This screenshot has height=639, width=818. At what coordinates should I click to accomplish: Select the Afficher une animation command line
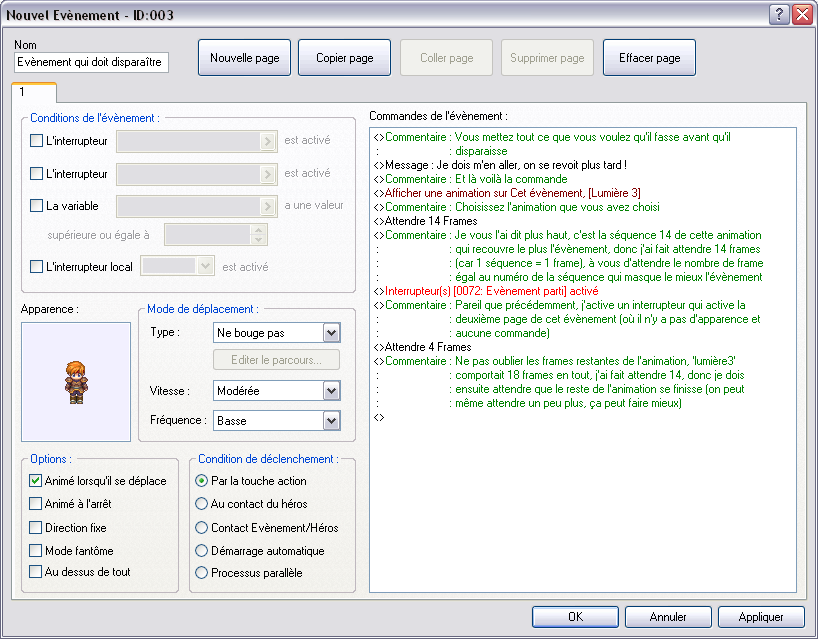point(507,193)
